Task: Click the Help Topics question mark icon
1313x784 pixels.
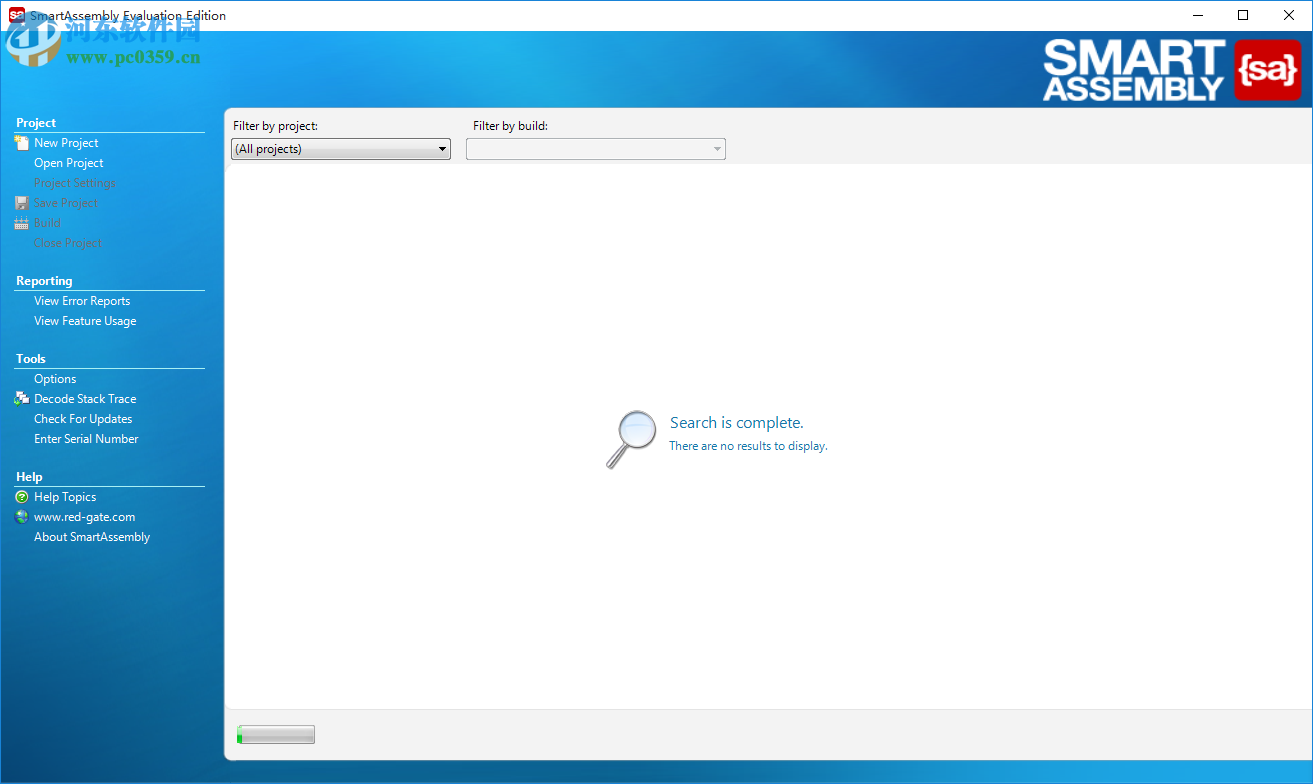Action: click(22, 496)
